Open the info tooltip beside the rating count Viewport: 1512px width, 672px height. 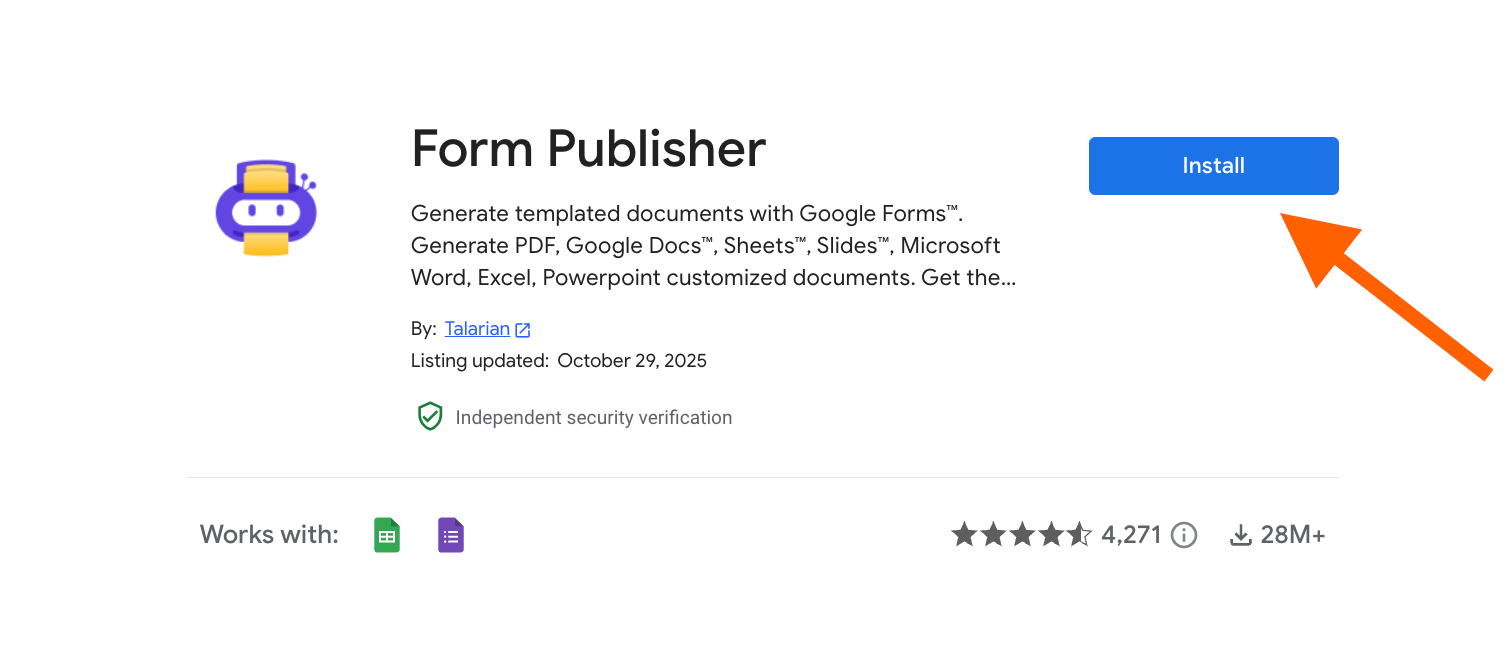click(x=1183, y=534)
